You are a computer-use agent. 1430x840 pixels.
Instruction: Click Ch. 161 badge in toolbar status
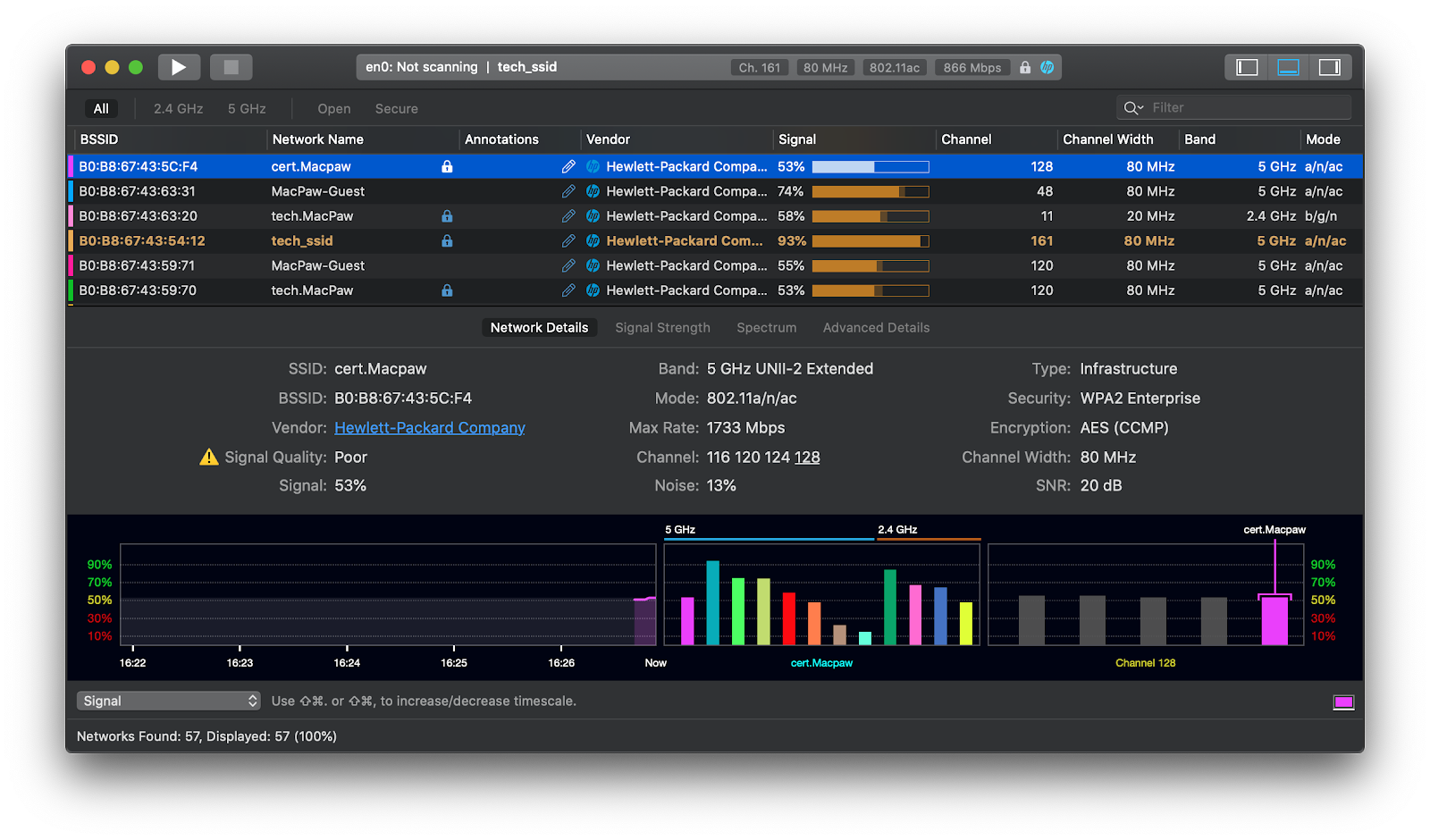click(x=760, y=68)
